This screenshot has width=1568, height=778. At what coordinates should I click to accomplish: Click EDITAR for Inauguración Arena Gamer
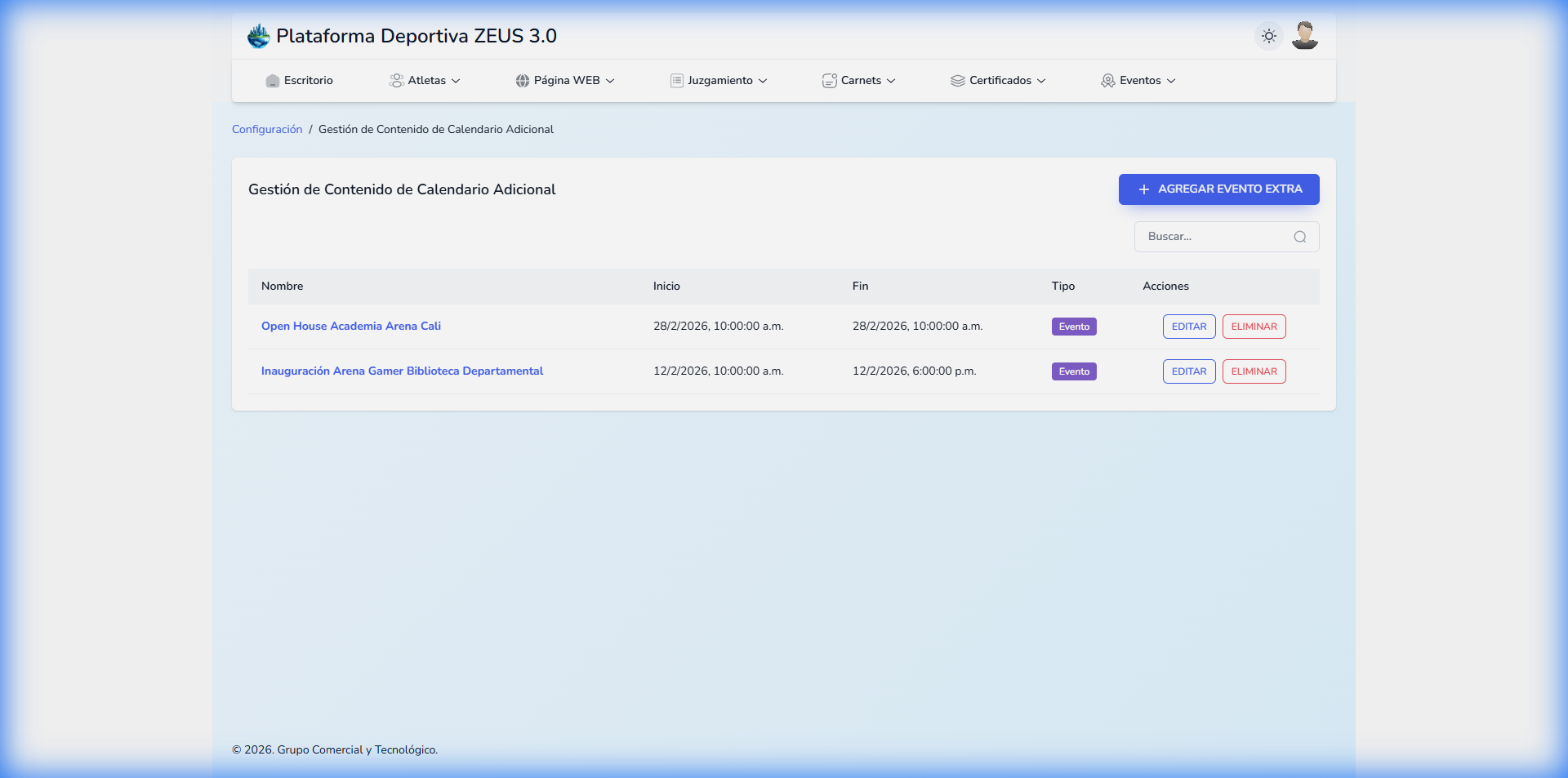click(1189, 371)
